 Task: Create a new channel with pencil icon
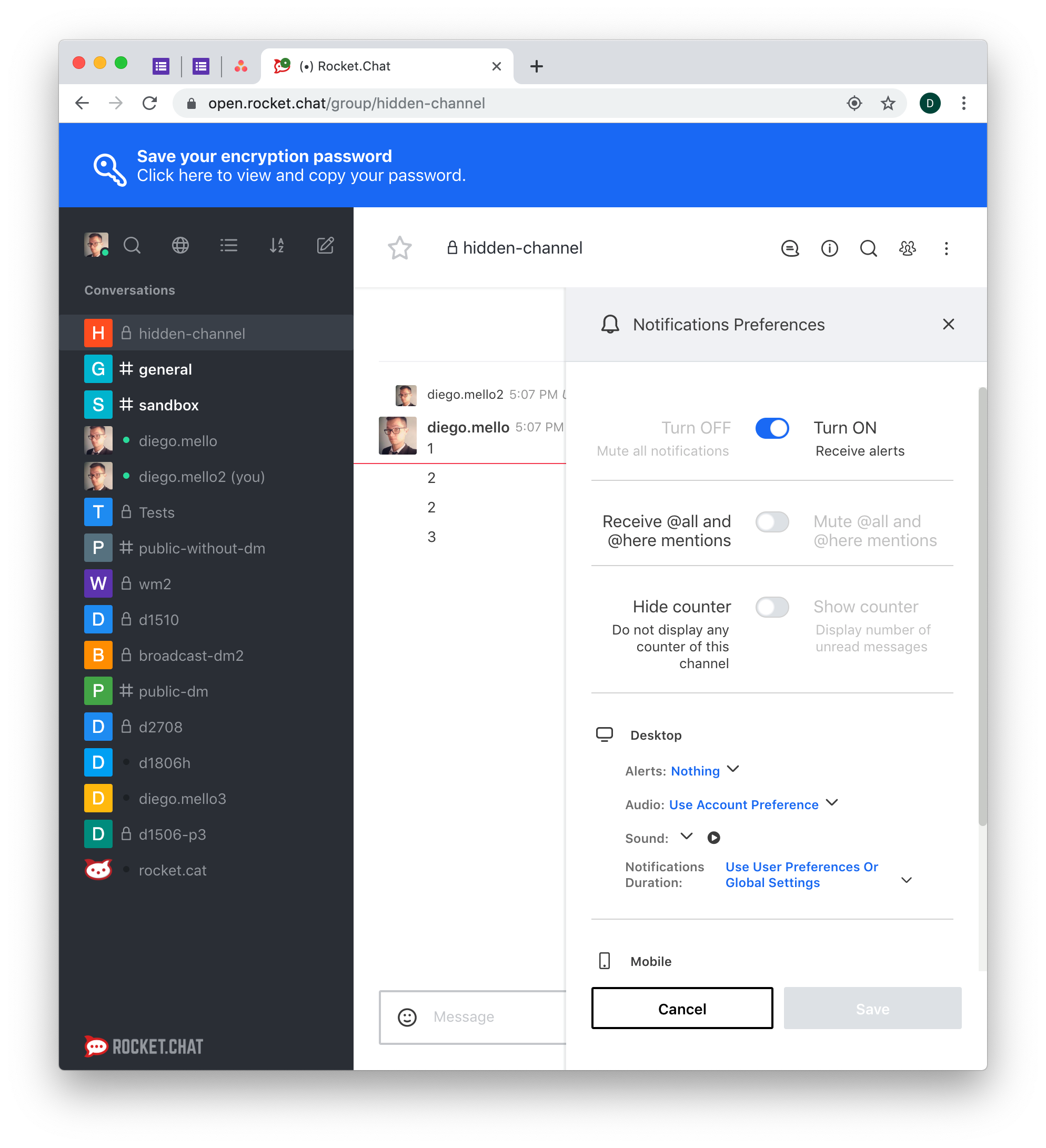pyautogui.click(x=325, y=245)
